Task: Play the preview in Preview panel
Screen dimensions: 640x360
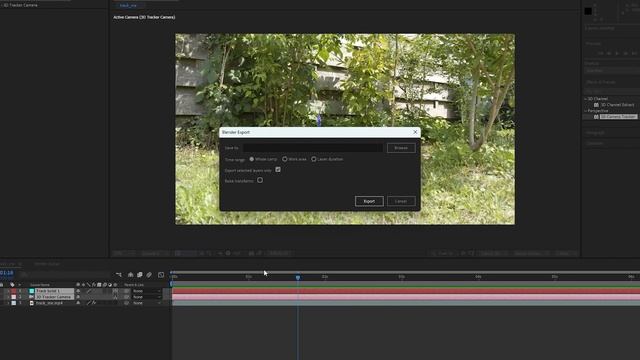Action: point(617,53)
